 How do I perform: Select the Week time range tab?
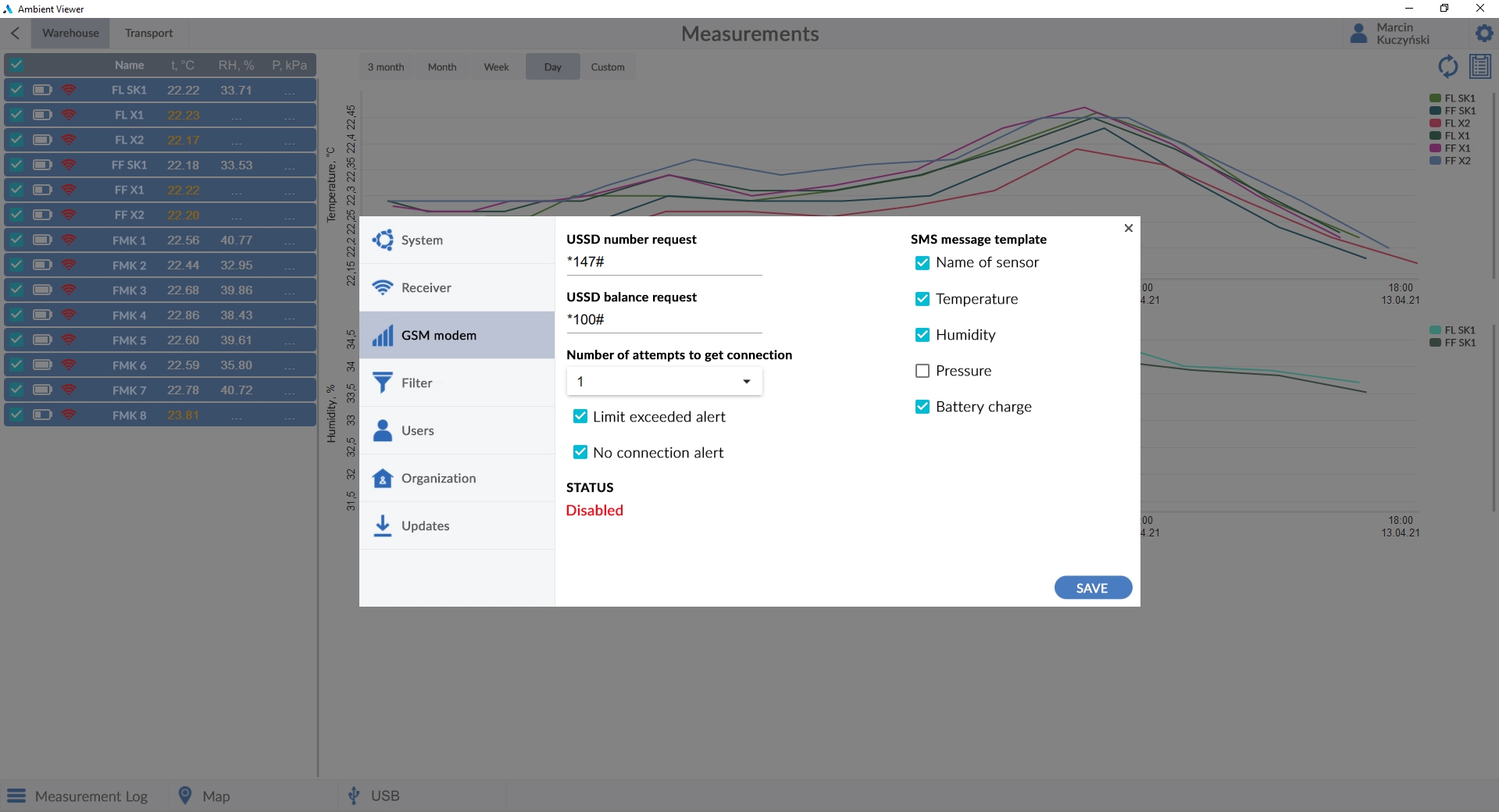coord(496,66)
